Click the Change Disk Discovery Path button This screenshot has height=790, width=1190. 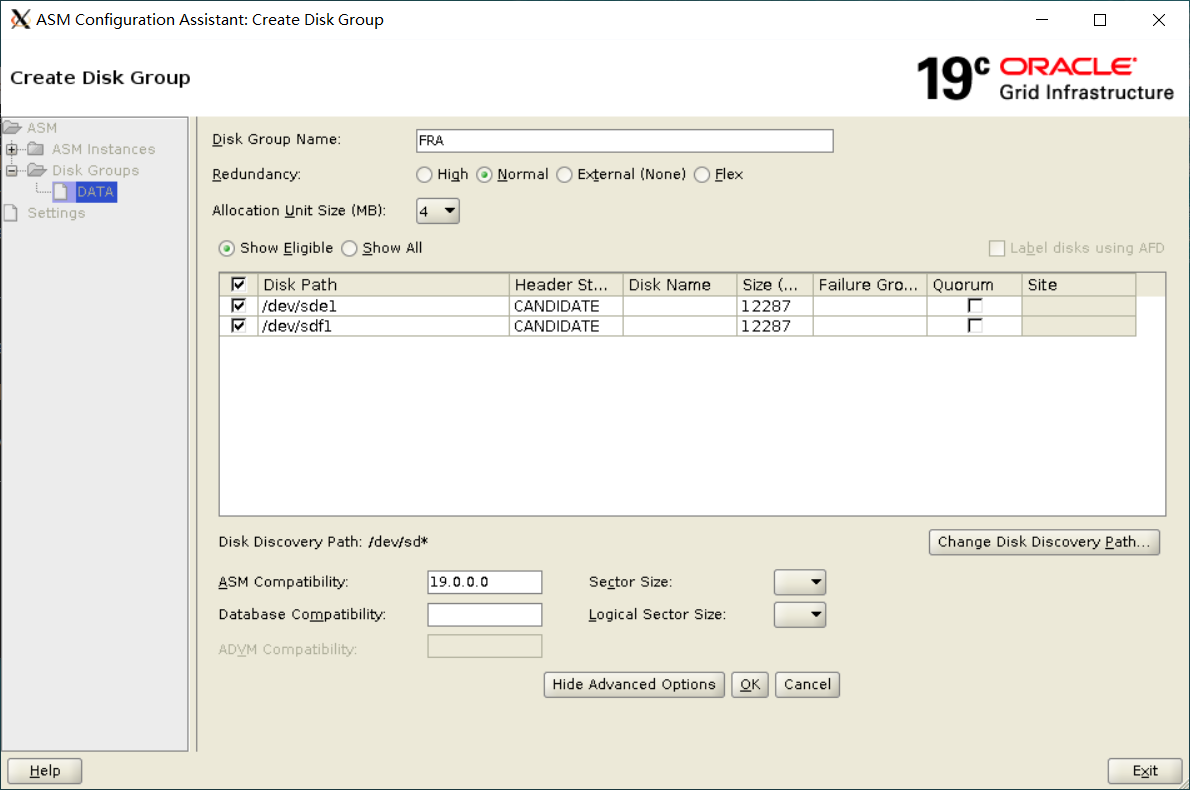[1044, 542]
